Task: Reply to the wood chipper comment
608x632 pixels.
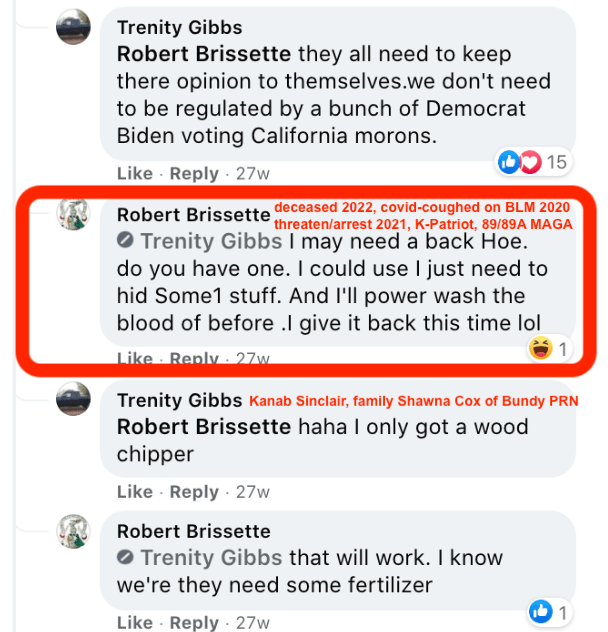Action: [194, 492]
